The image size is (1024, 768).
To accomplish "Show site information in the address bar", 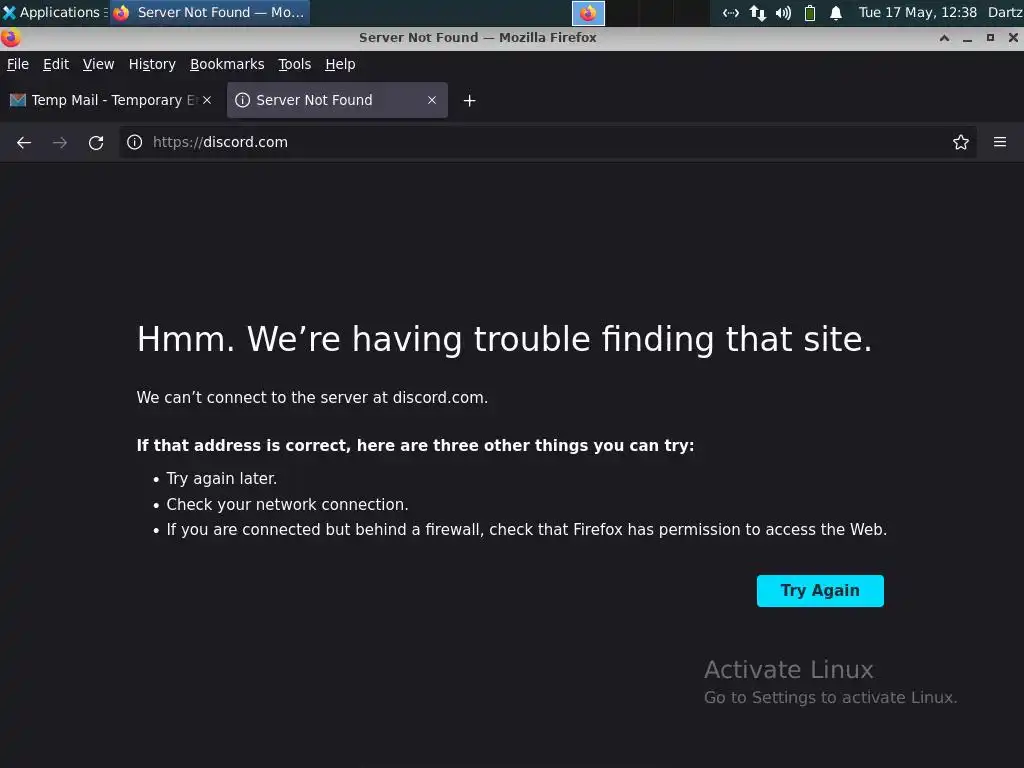I will click(135, 142).
